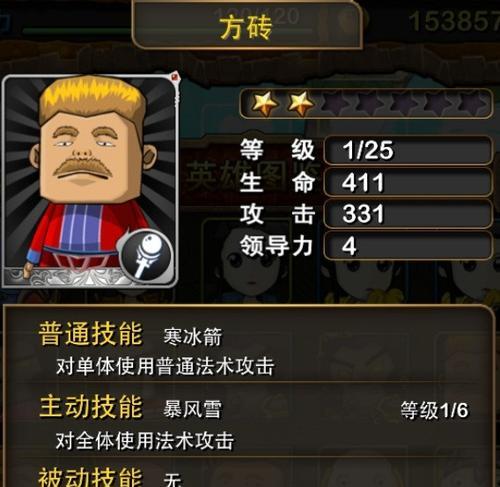Open the 普通技能 skill heading
Image resolution: width=500 pixels, height=487 pixels.
[90, 334]
